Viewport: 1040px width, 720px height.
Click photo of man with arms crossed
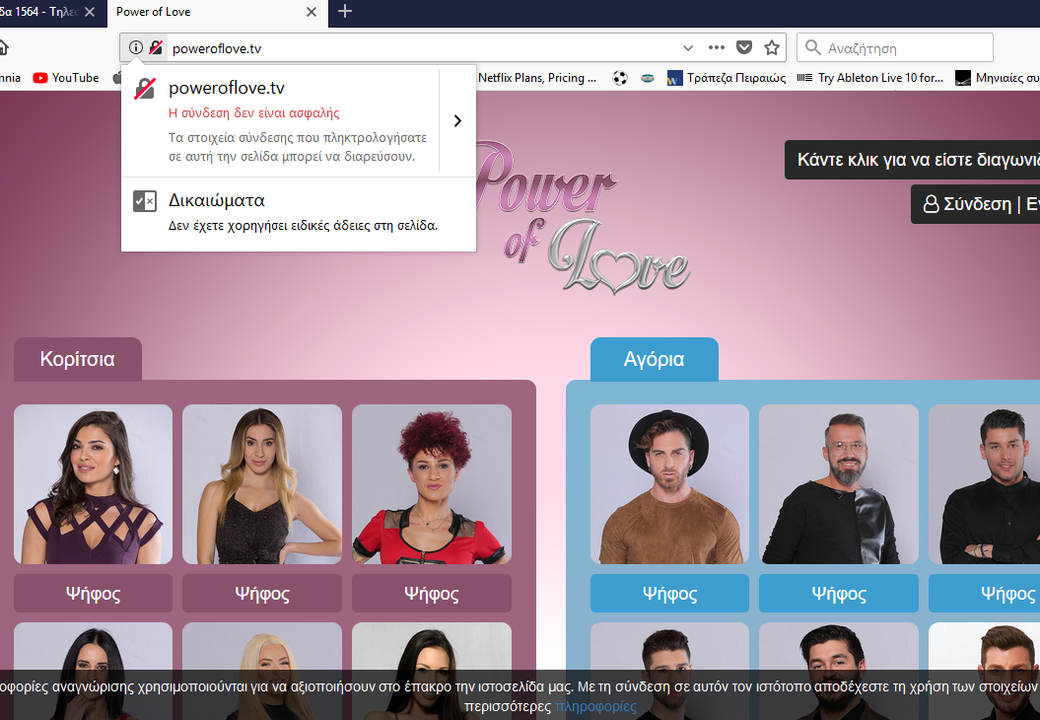point(984,484)
